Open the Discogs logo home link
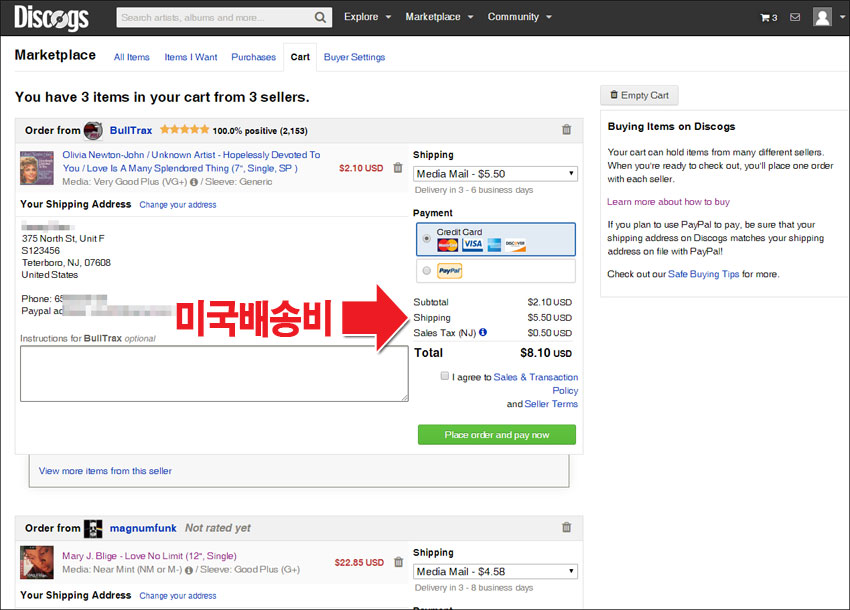850x610 pixels. pos(51,17)
